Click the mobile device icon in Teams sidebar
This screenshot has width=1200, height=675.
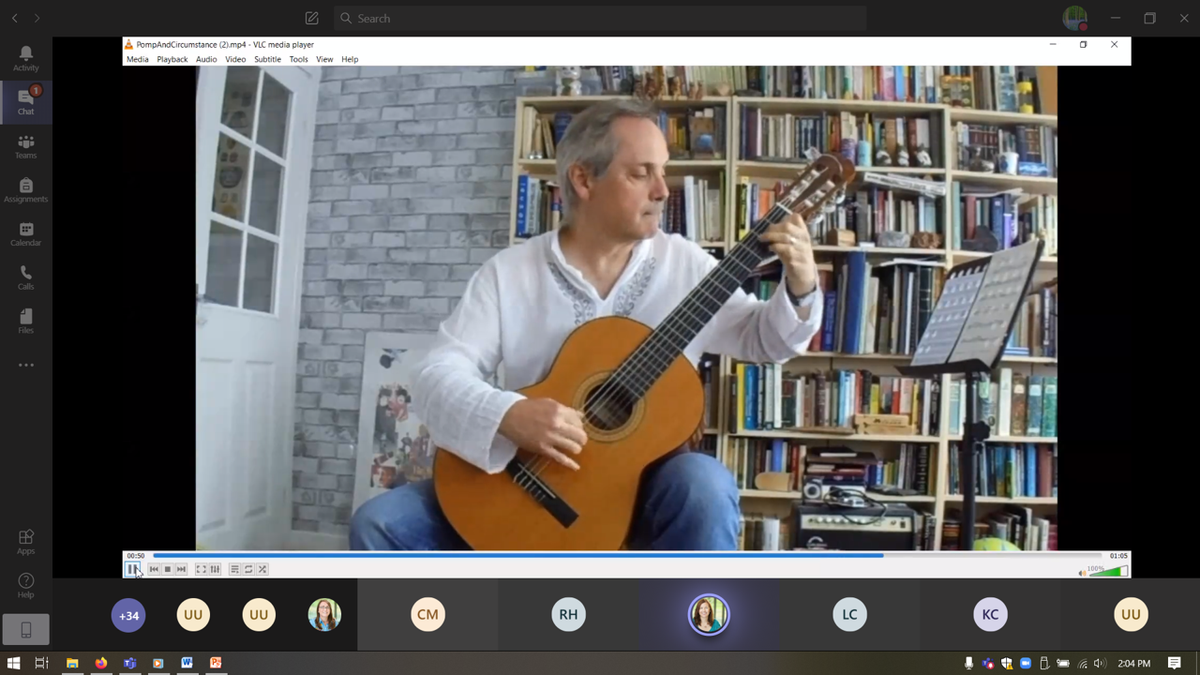(x=26, y=629)
